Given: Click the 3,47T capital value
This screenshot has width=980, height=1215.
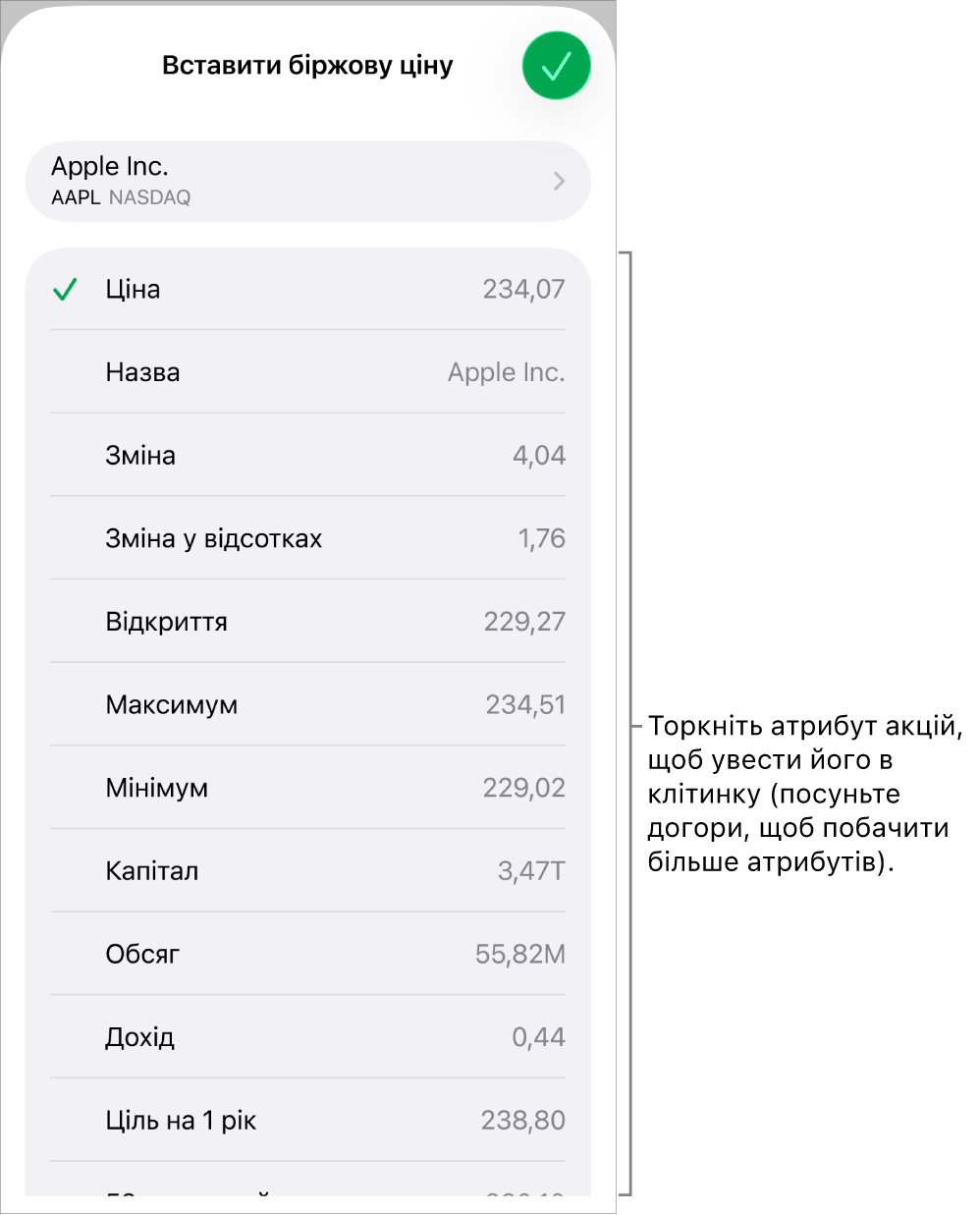Looking at the screenshot, I should tap(531, 871).
